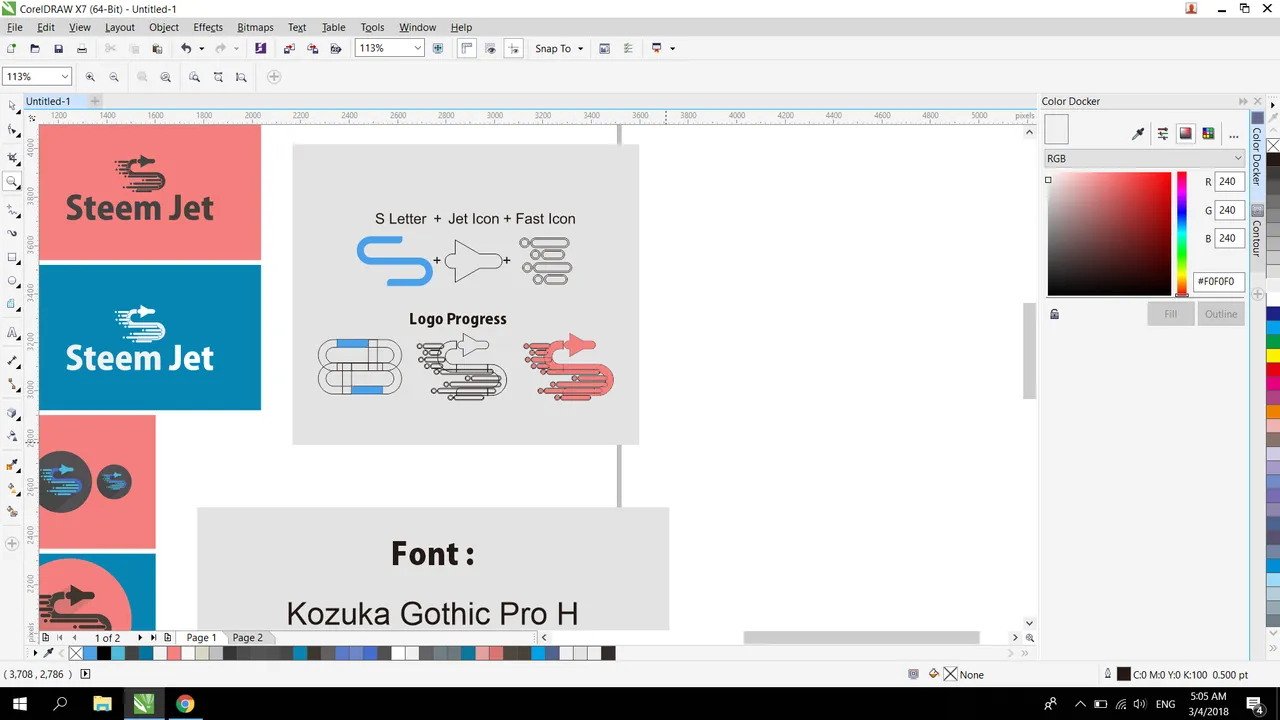The height and width of the screenshot is (720, 1280).
Task: Toggle full-screen preview icon
Action: pyautogui.click(x=437, y=48)
